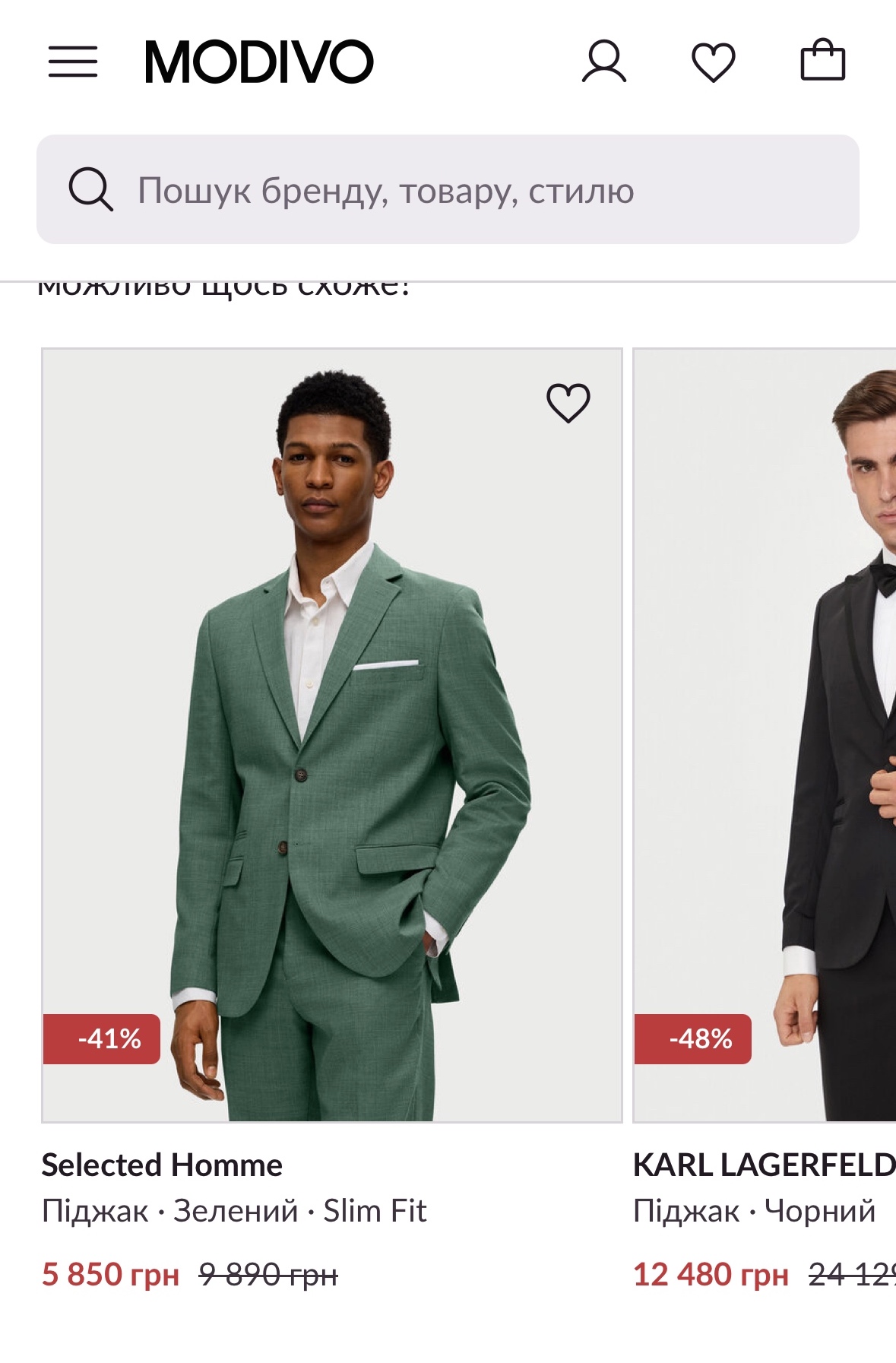Open the user account profile icon
Image resolution: width=896 pixels, height=1363 pixels.
[x=604, y=62]
